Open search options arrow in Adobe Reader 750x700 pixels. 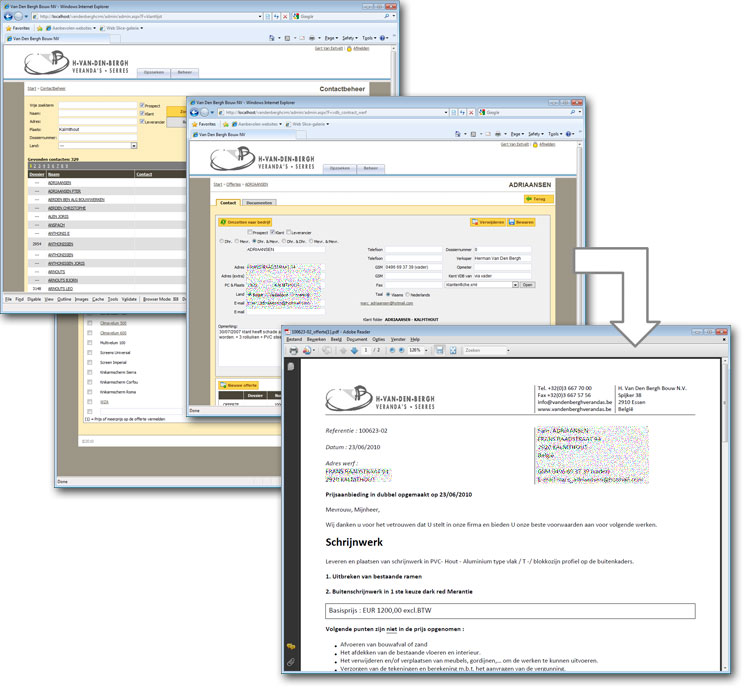[x=508, y=351]
